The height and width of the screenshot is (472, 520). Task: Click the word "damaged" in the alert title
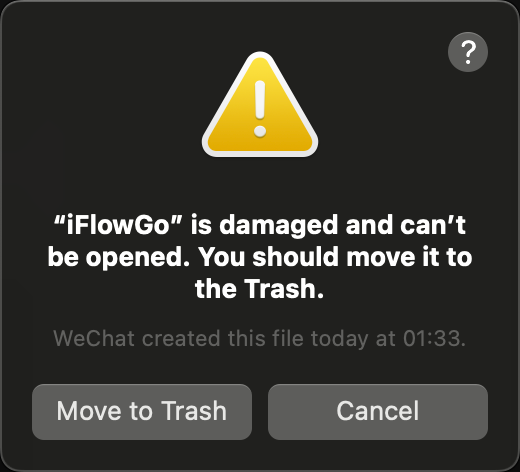click(279, 226)
